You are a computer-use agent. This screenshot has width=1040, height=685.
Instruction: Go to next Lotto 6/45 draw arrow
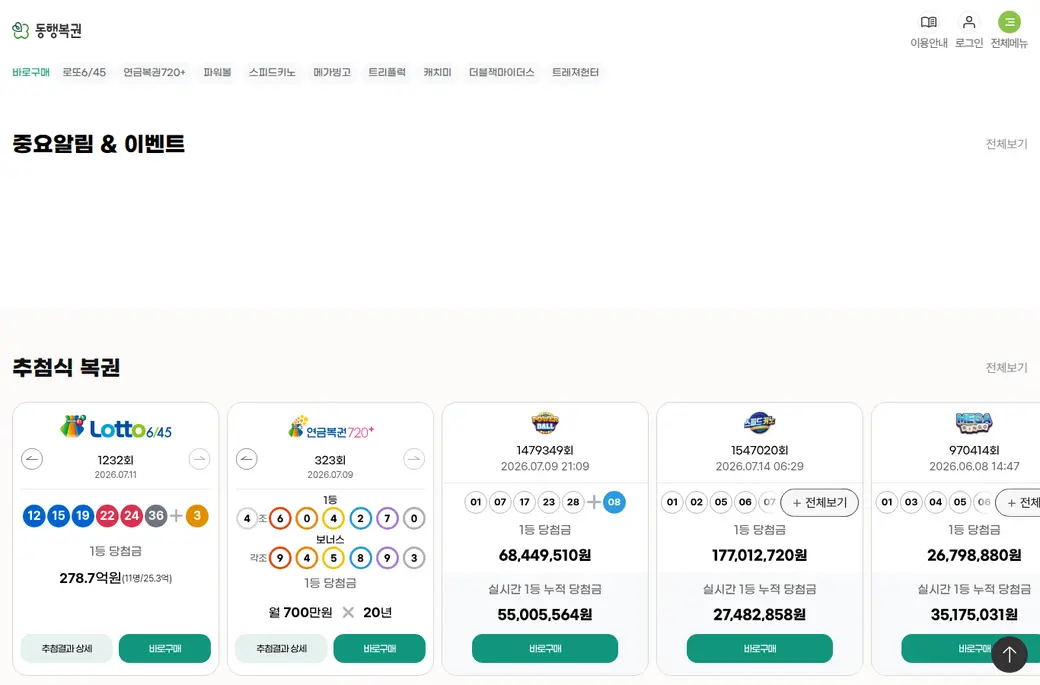[199, 459]
